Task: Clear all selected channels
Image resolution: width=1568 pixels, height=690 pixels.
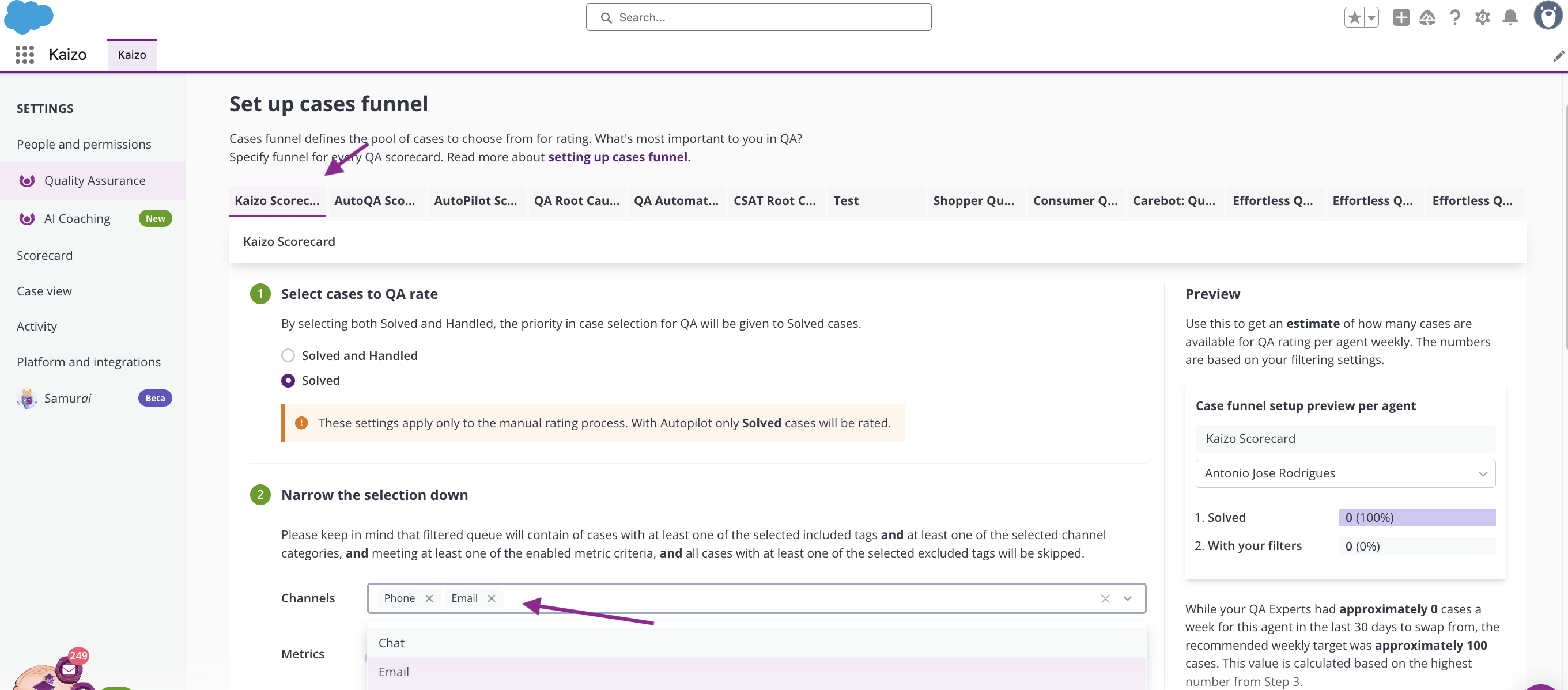Action: point(1105,599)
